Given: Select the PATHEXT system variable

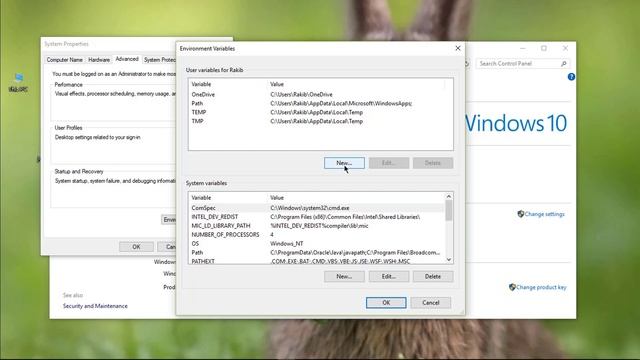Looking at the screenshot, I should (317, 261).
